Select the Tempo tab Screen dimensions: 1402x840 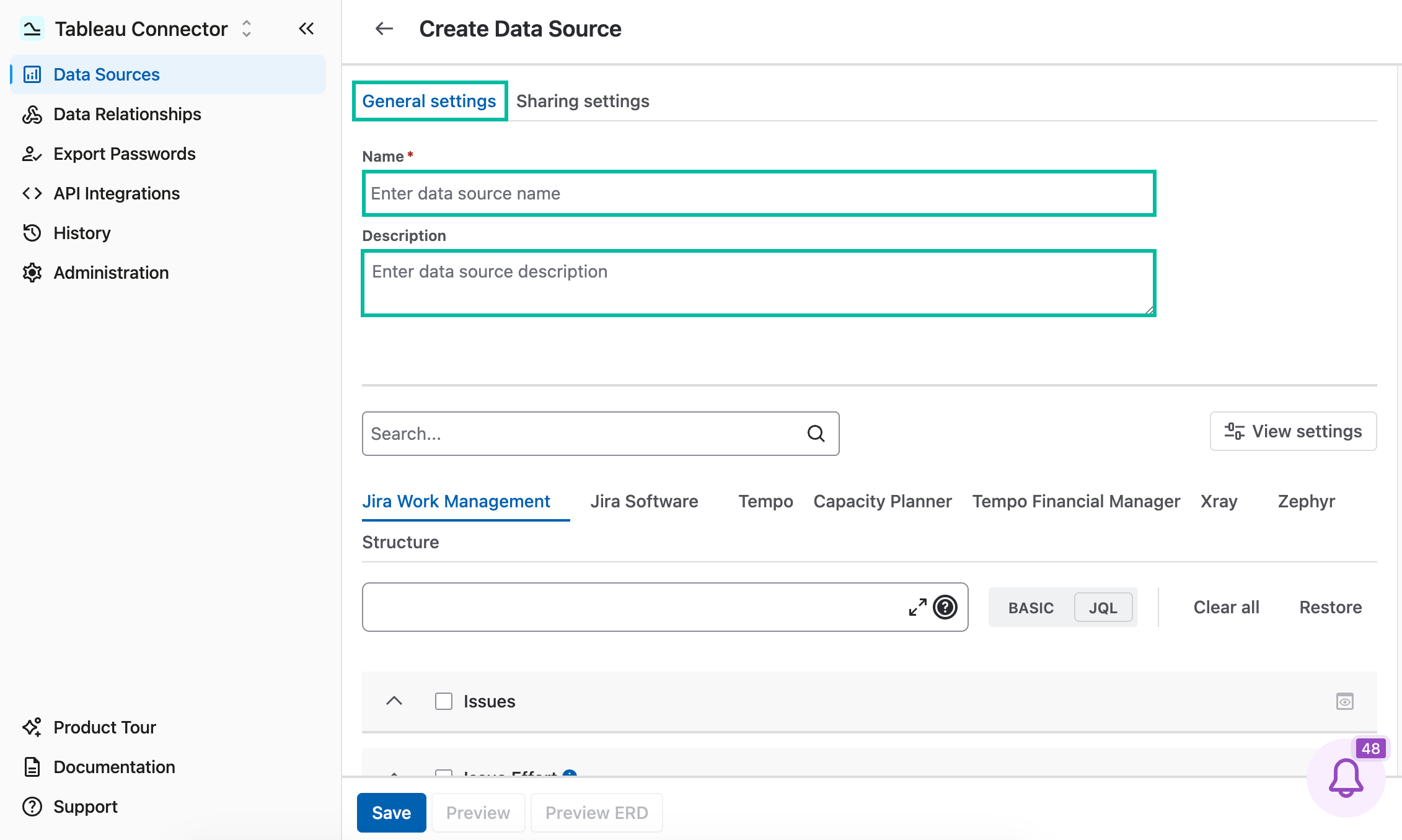(x=765, y=501)
